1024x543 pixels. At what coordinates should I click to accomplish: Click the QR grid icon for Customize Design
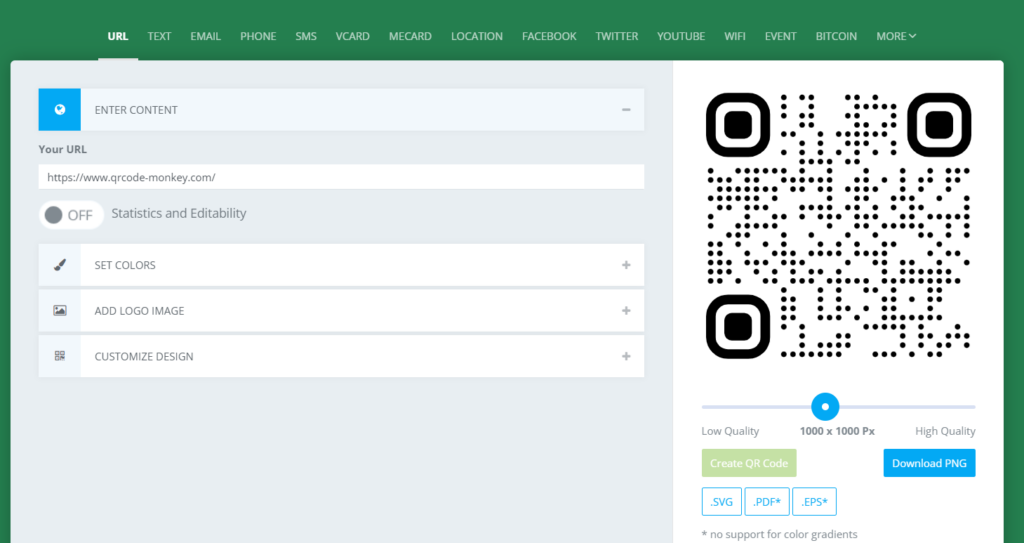click(59, 356)
